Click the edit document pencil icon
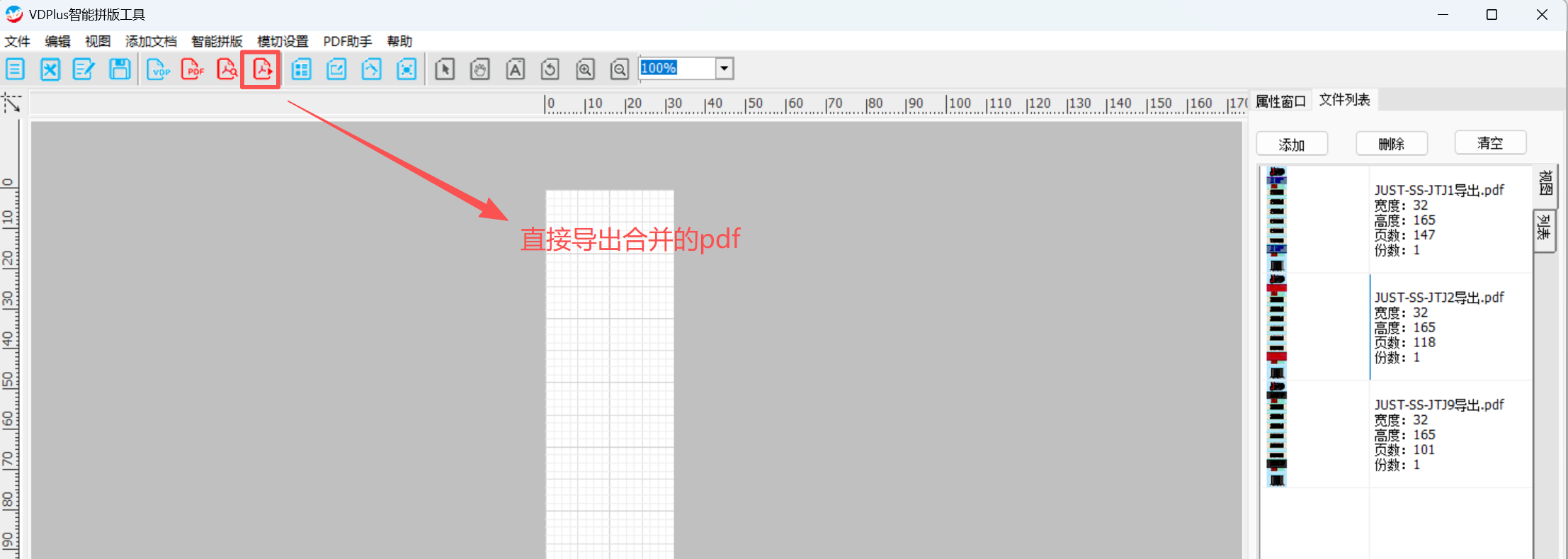 tap(84, 69)
